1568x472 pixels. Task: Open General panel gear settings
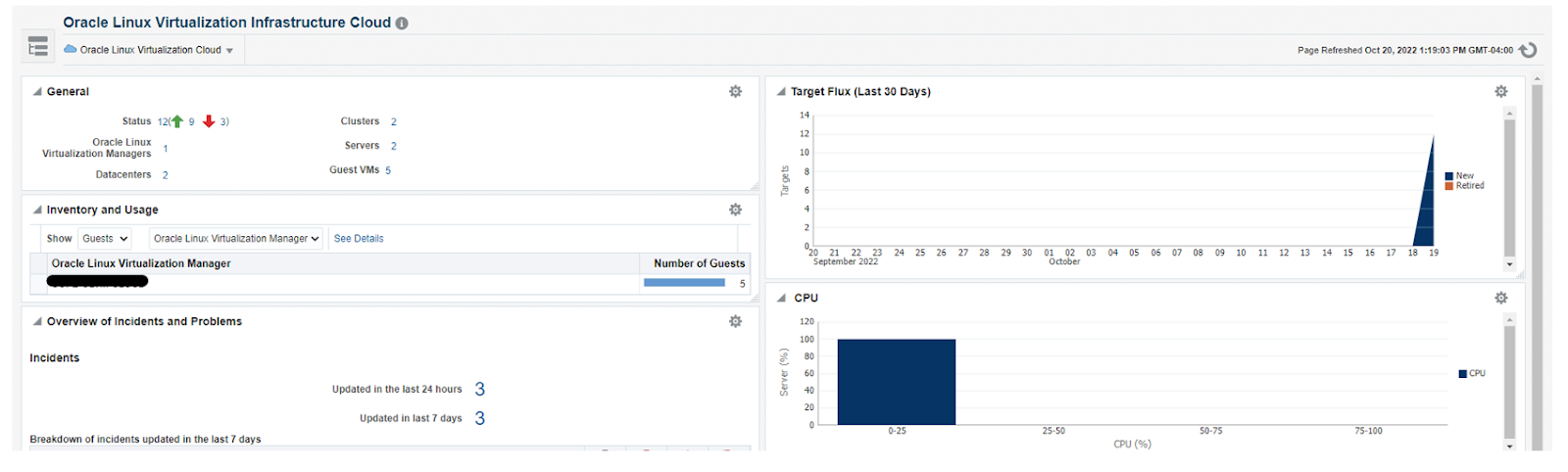coord(735,91)
